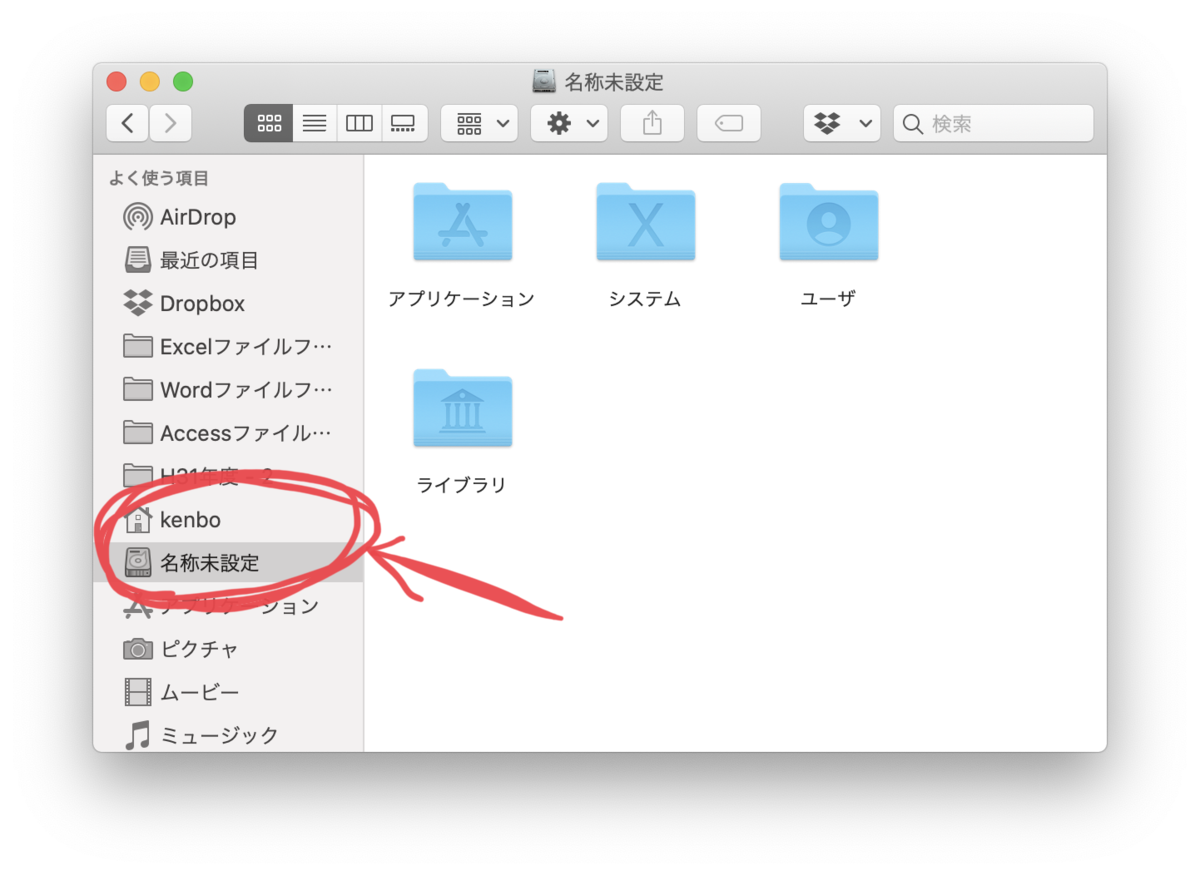Screen dimensions: 1200x875
Task: Switch to gallery view
Action: tap(403, 123)
